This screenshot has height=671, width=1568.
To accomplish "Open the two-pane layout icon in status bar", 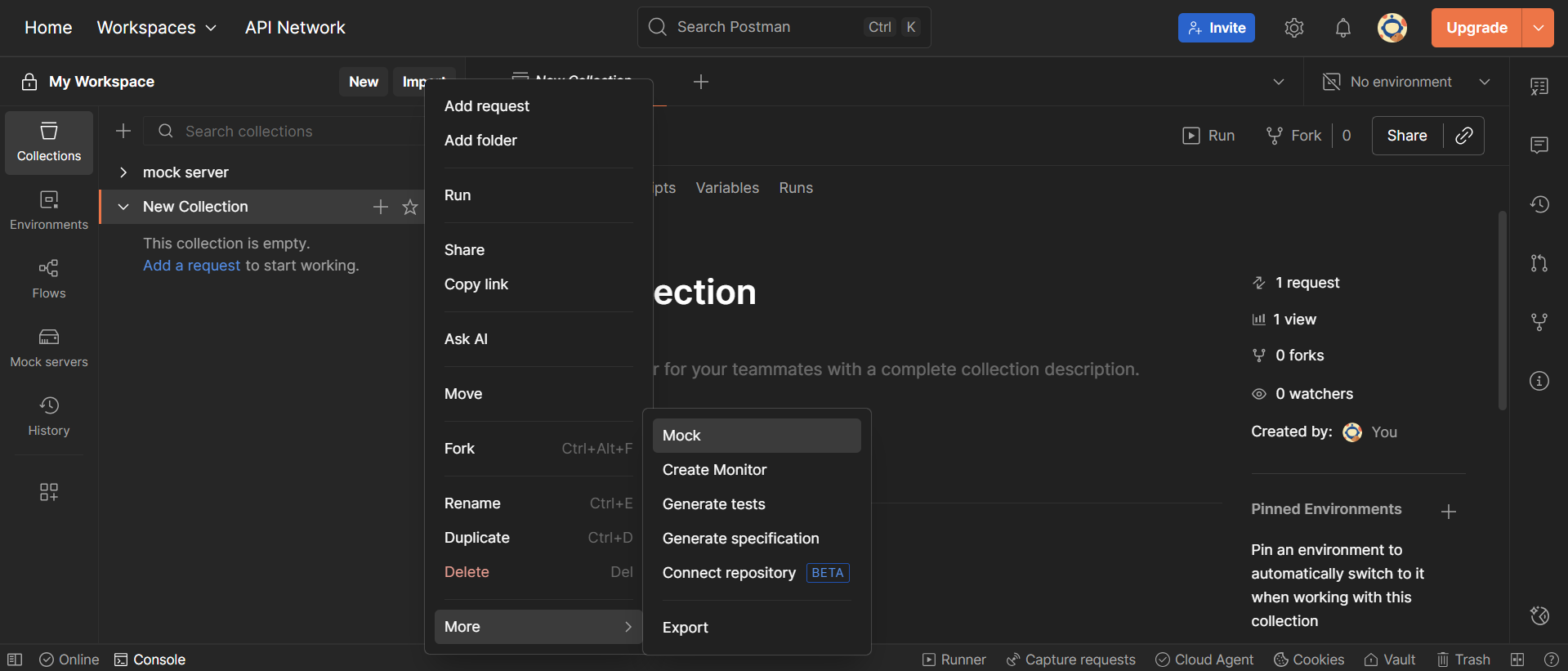I will [1517, 660].
